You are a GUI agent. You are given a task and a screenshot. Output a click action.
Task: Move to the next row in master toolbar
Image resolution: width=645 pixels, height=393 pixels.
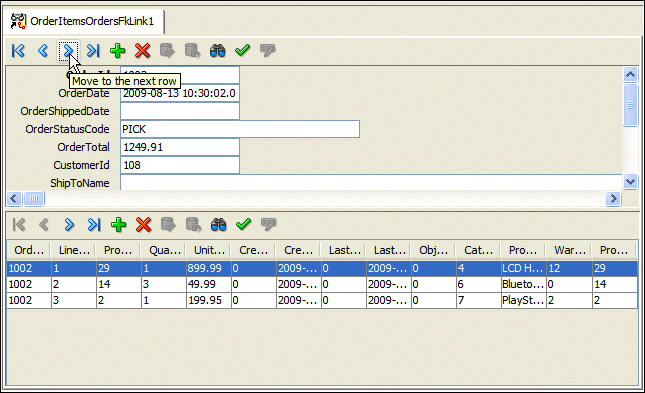(x=68, y=51)
